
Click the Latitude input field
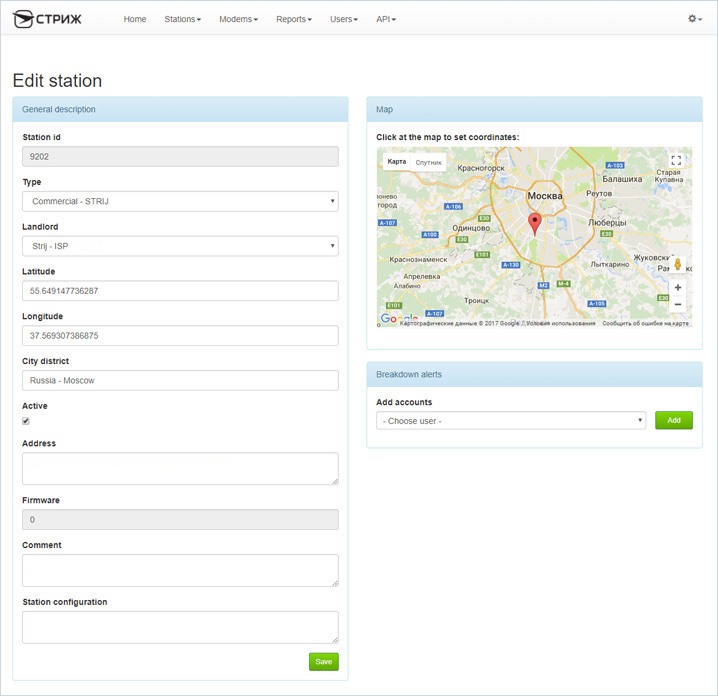[x=180, y=291]
